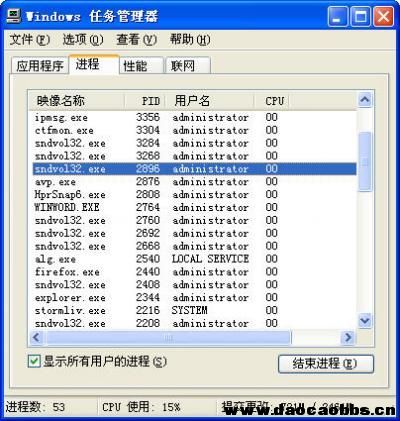Viewport: 400px width, 421px height.
Task: Close the Task Manager window
Action: coord(383,17)
